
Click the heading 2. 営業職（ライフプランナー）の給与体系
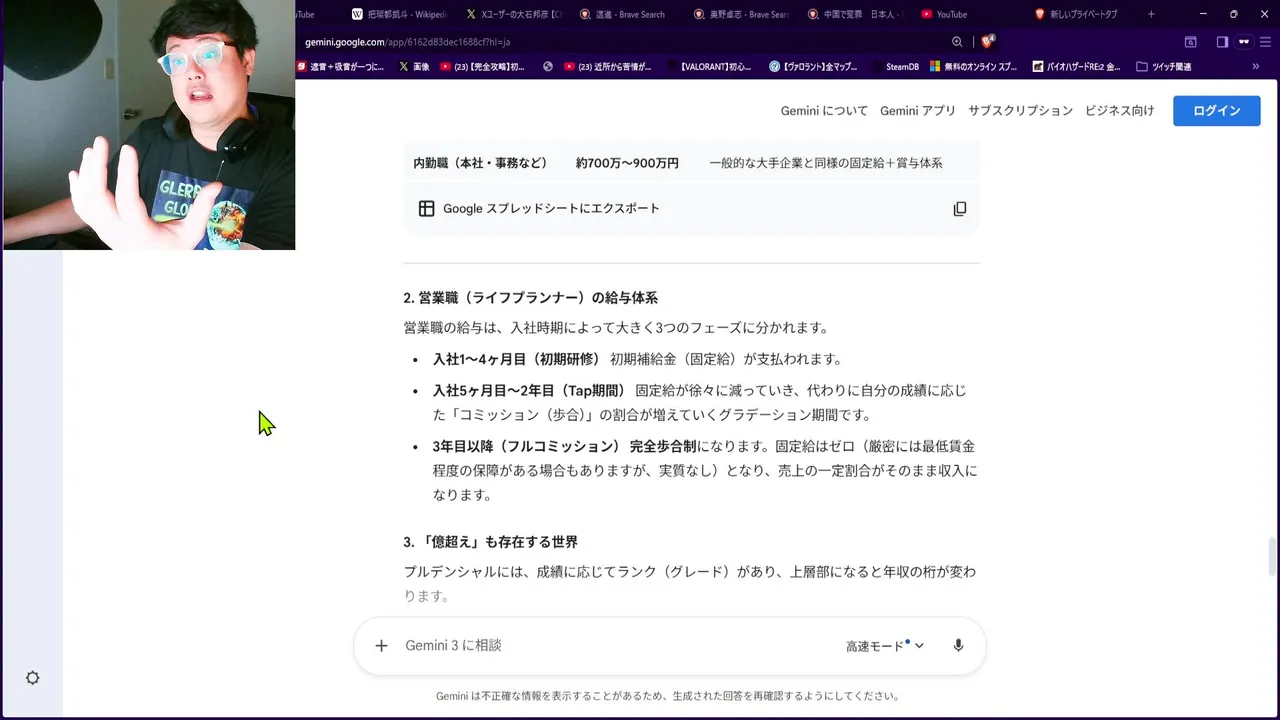(x=531, y=298)
